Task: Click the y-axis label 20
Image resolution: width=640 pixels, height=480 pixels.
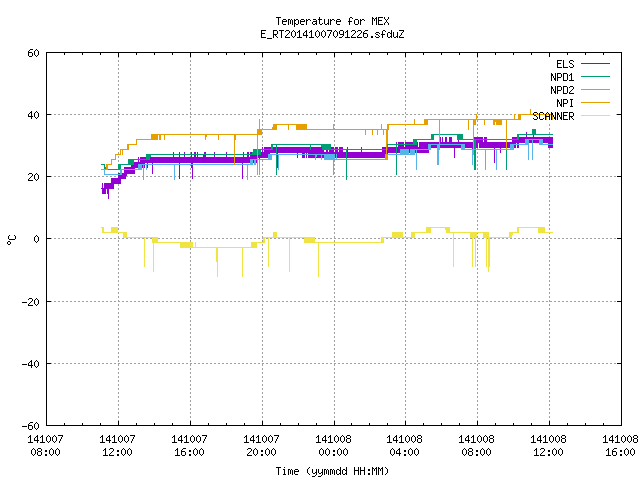Action: coord(33,177)
